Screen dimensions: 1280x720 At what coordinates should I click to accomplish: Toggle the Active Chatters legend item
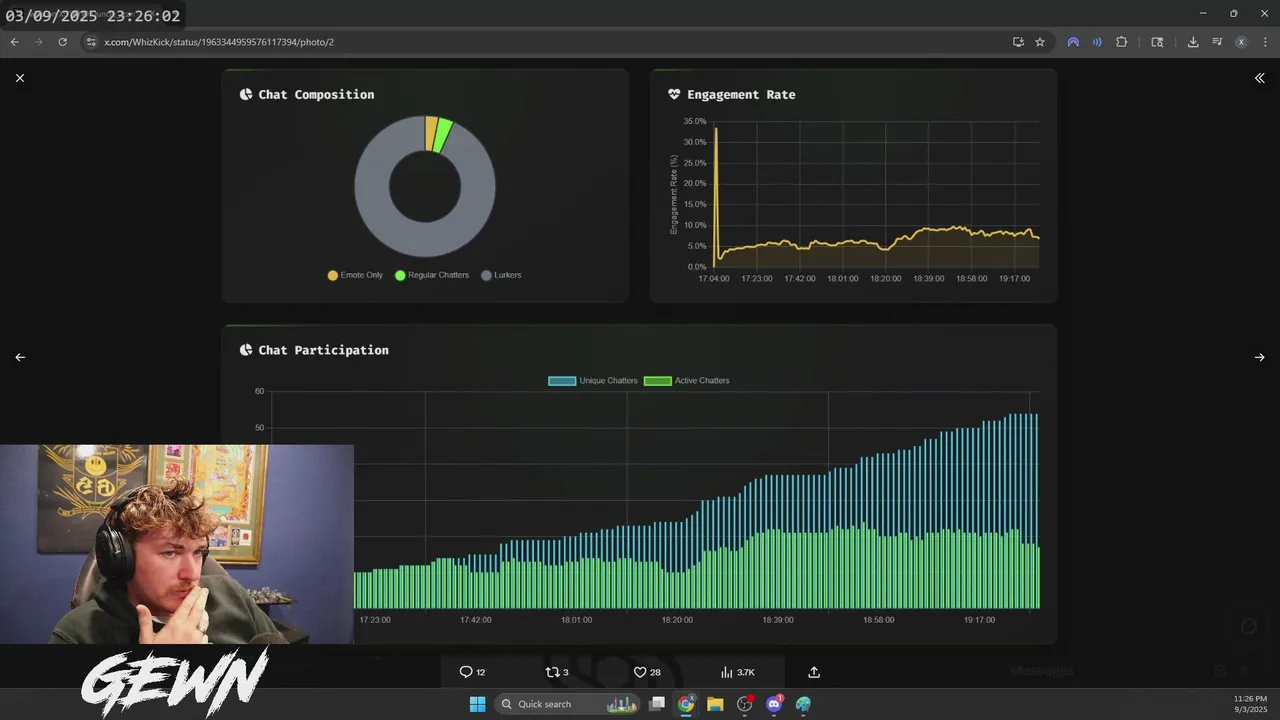point(687,381)
